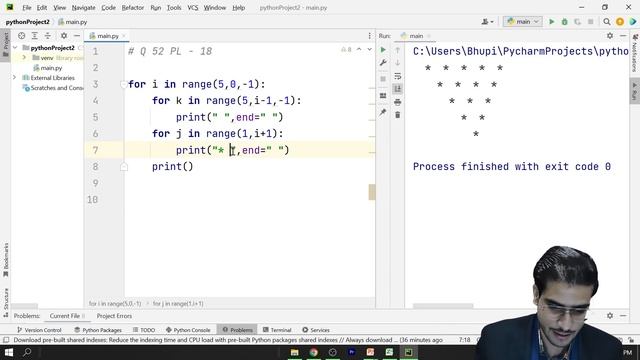
Task: Open the File menu
Action: (27, 8)
